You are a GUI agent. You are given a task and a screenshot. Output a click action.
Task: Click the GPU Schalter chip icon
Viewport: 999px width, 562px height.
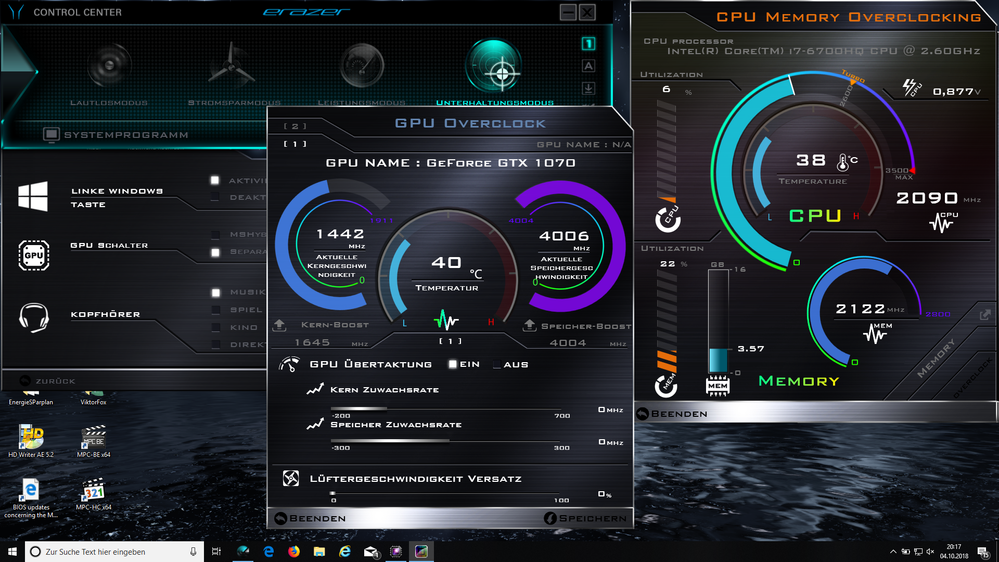tap(33, 255)
